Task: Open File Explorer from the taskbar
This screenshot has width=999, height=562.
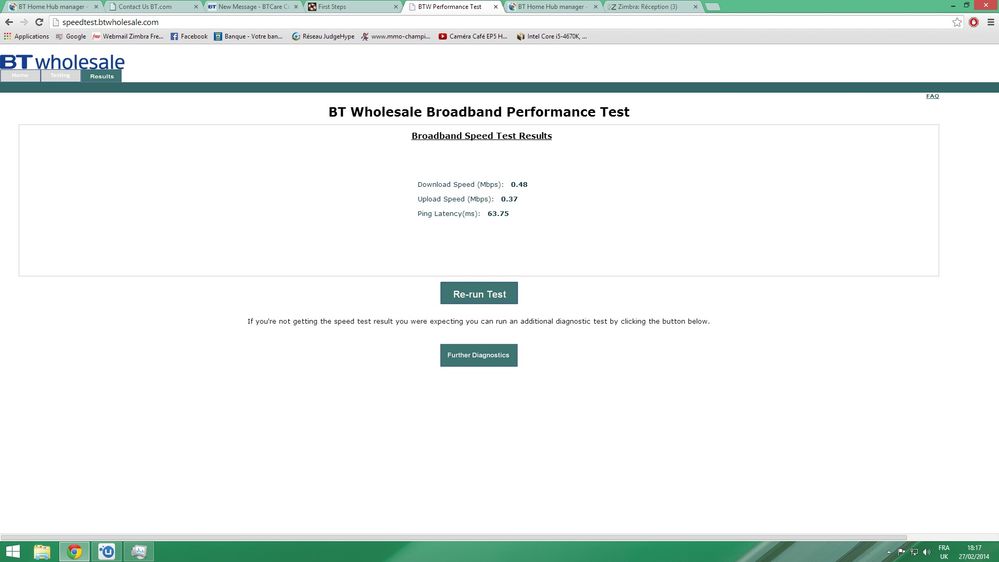Action: 42,551
